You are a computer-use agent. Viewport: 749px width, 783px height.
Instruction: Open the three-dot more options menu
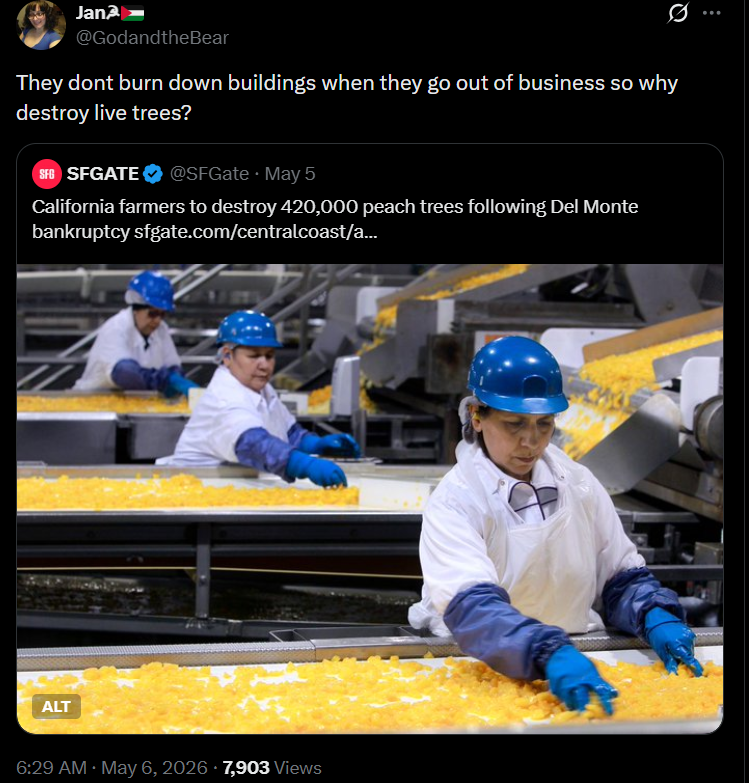click(x=712, y=13)
